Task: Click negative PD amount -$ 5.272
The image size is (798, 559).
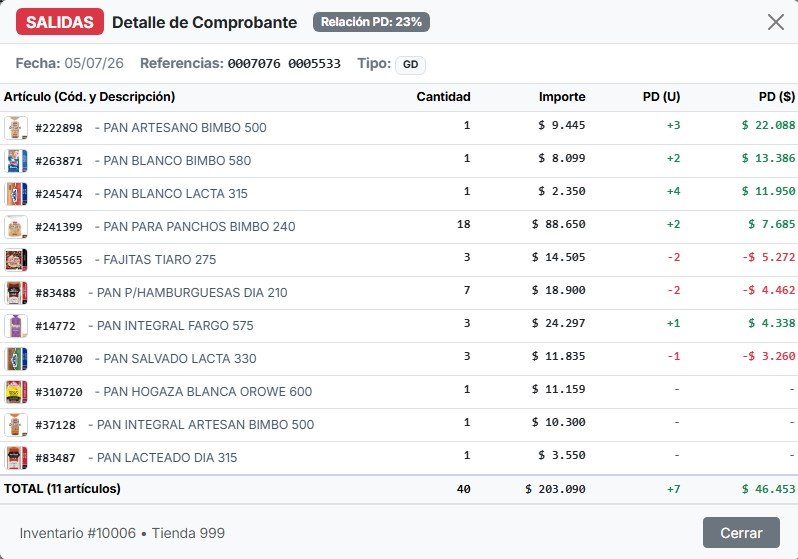Action: 768,257
